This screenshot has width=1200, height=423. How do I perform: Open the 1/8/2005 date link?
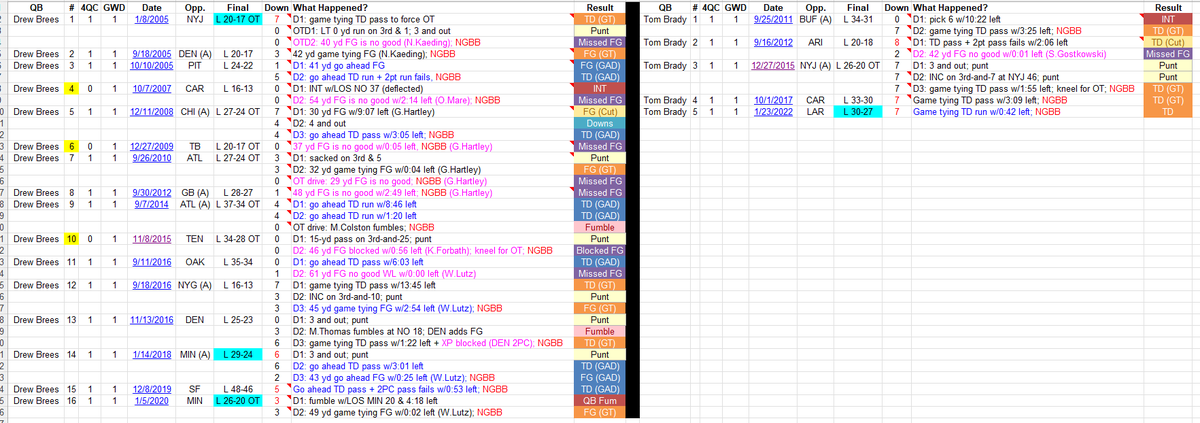point(152,20)
